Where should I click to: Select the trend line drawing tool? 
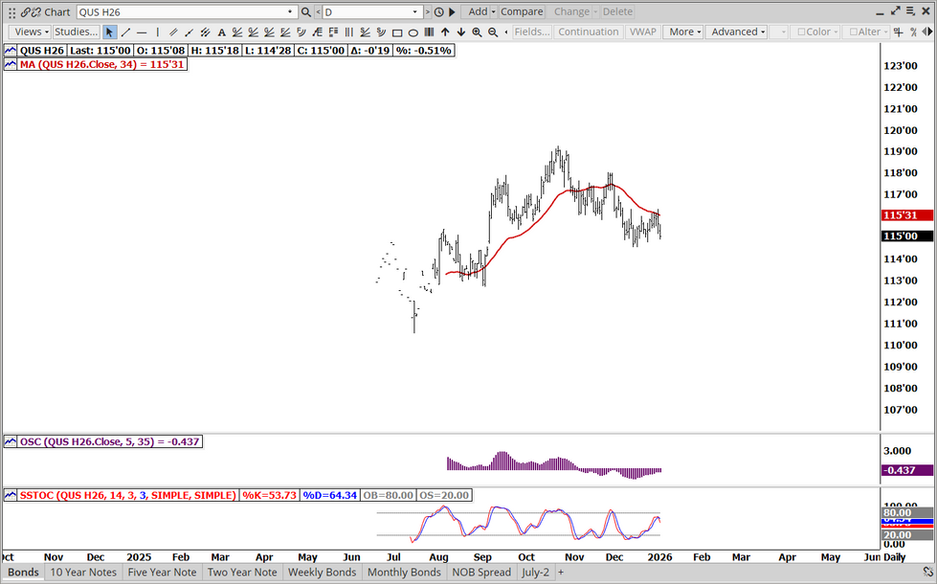pyautogui.click(x=125, y=32)
